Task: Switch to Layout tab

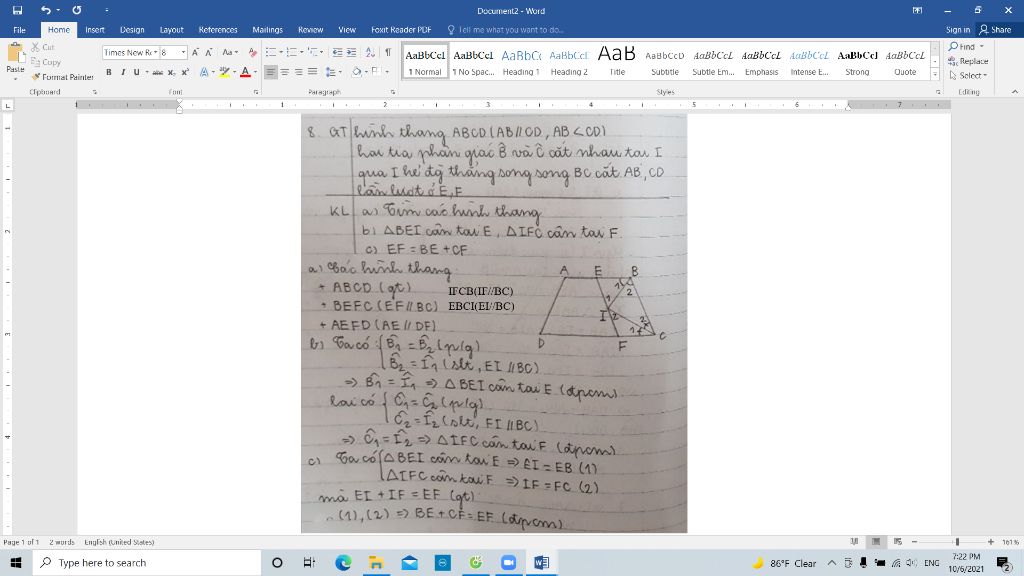Action: coord(171,30)
